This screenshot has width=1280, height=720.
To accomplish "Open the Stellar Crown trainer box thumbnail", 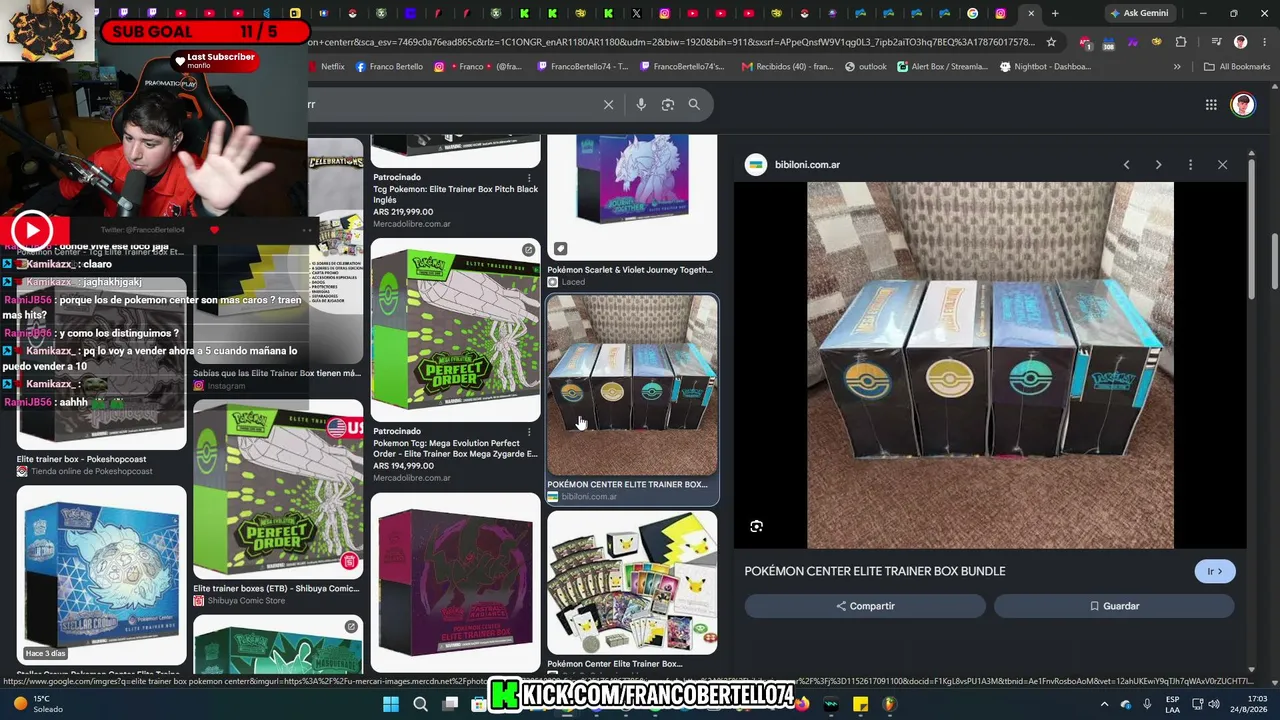I will tap(101, 575).
